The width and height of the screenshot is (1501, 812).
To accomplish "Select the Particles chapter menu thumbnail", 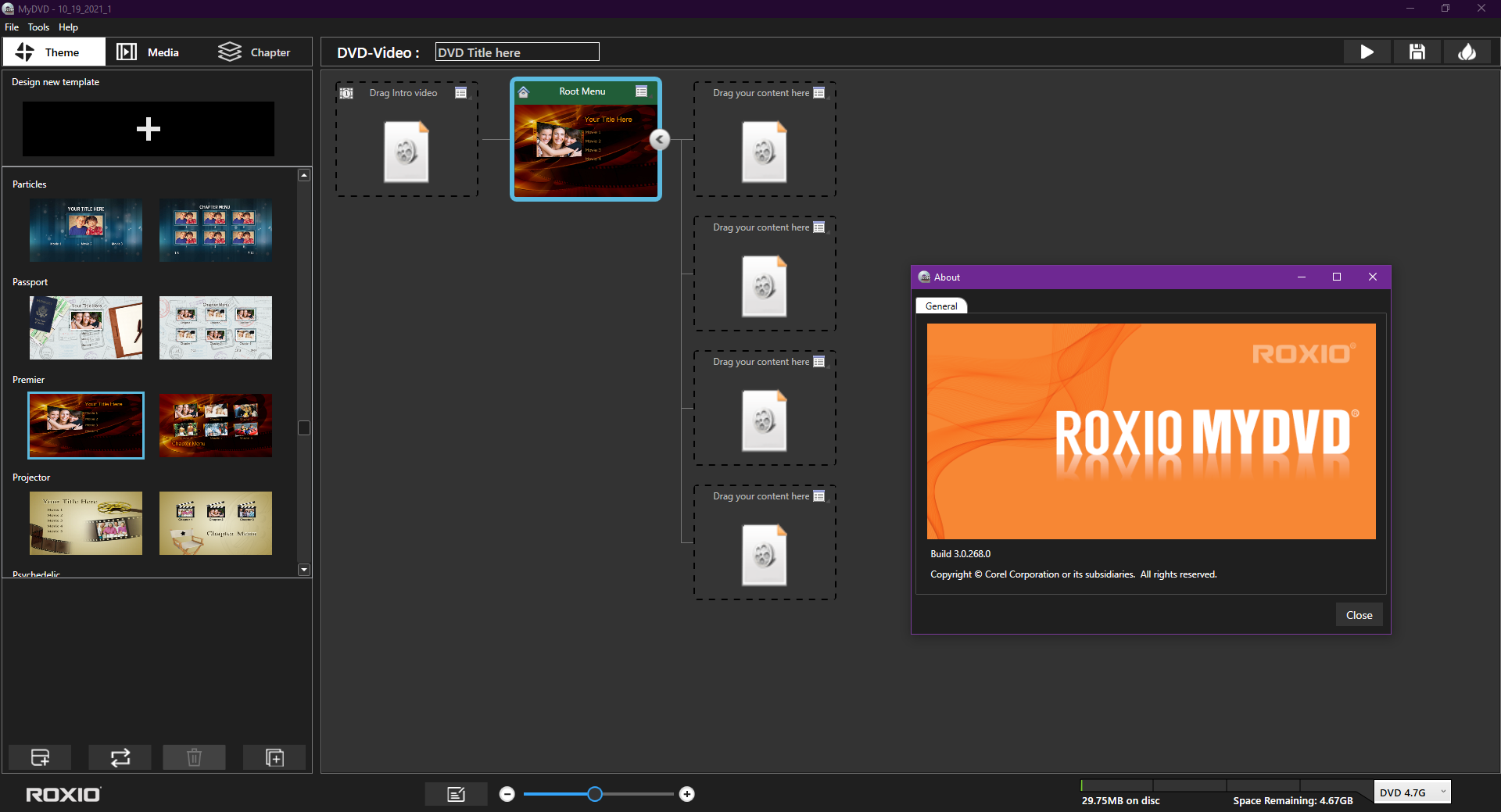I will 216,230.
